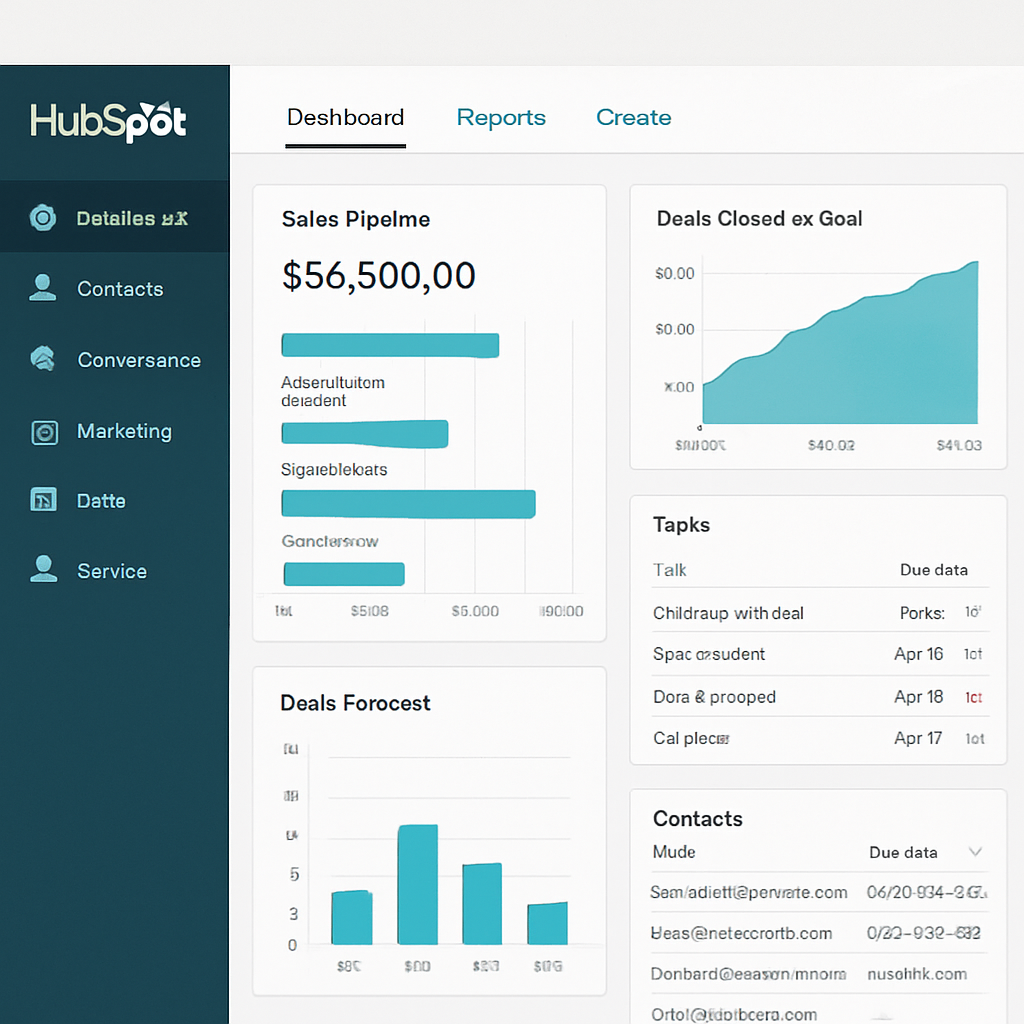Image resolution: width=1024 pixels, height=1024 pixels.
Task: Click the Marketing icon in sidebar
Action: coord(44,432)
